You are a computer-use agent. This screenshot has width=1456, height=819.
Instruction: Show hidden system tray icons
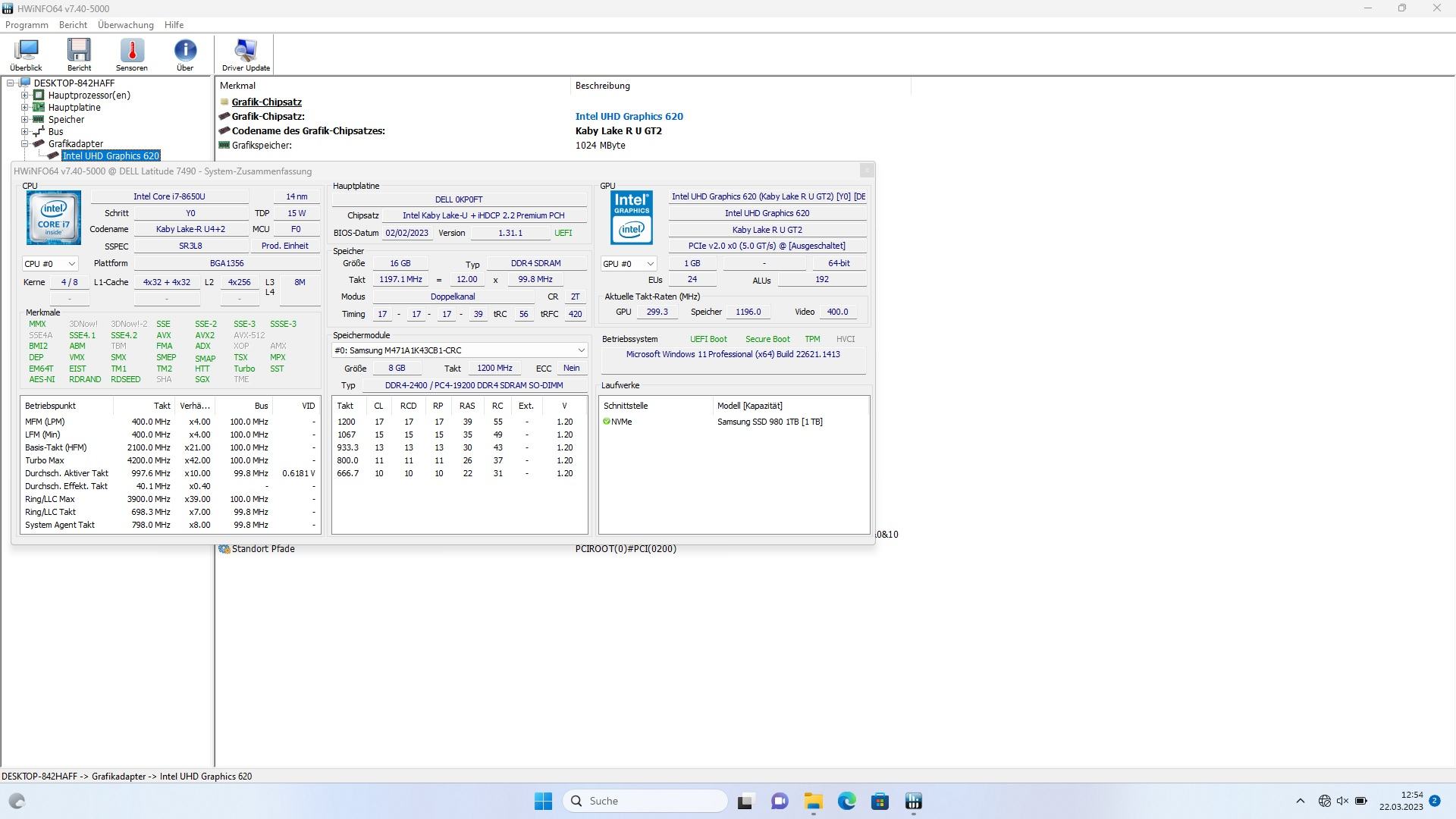(x=1300, y=802)
